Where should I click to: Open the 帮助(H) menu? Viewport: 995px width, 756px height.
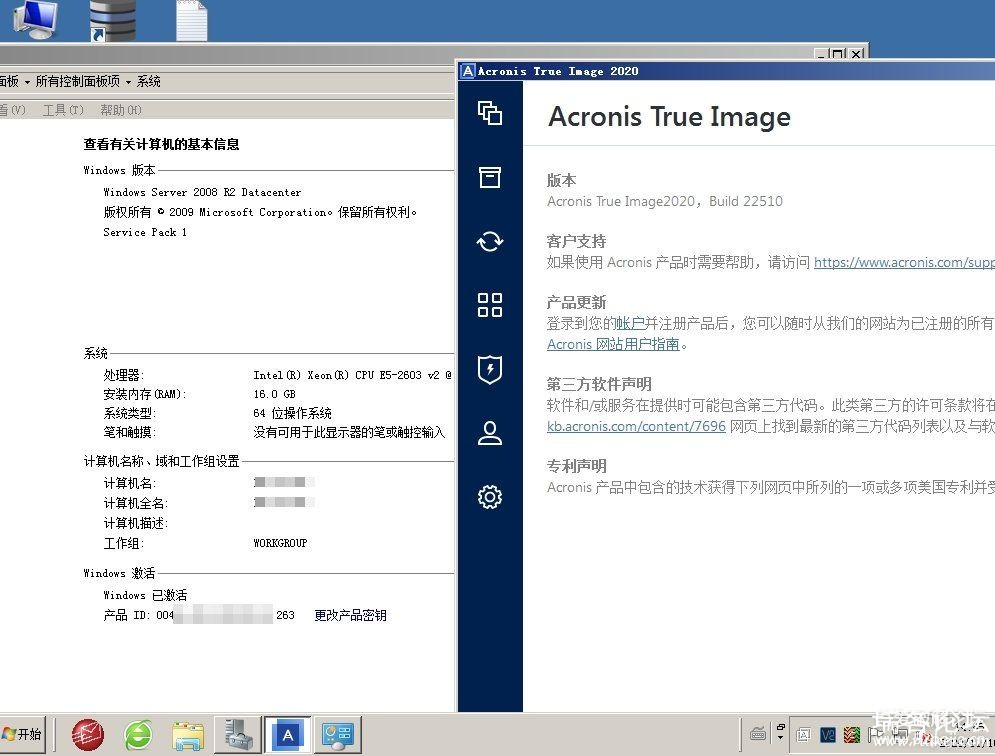coord(121,110)
